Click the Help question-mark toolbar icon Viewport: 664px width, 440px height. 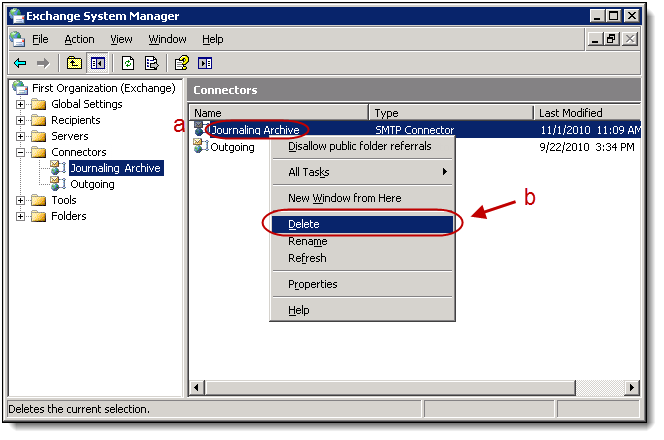pos(182,64)
